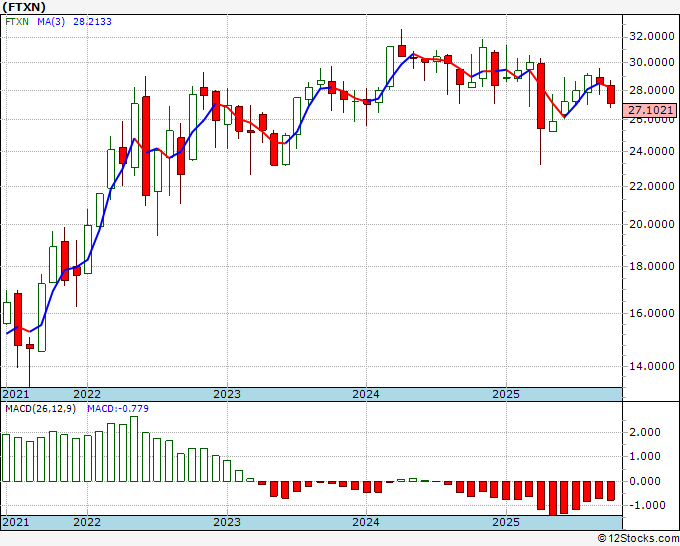Click the 1.000 MACD axis label

pos(645,456)
